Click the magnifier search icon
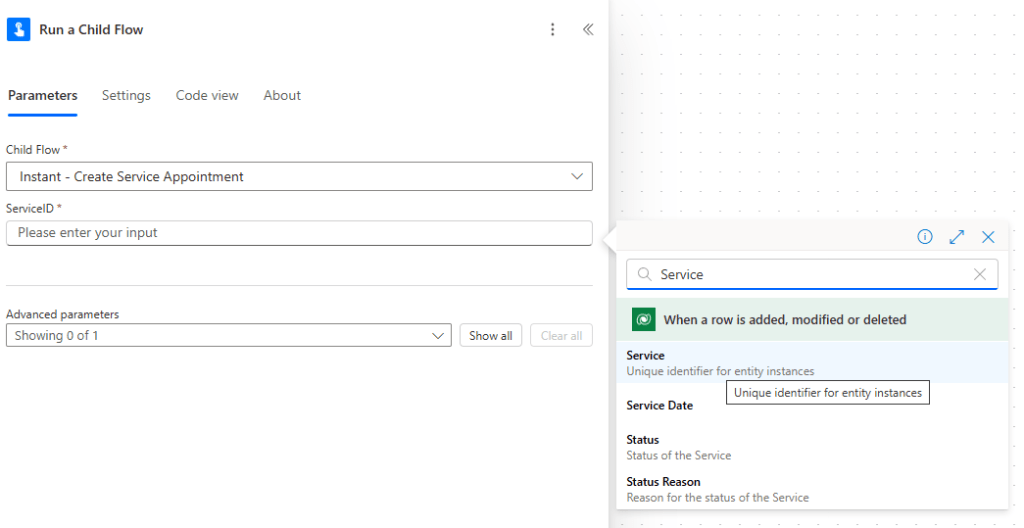The height and width of the screenshot is (528, 1024). (644, 274)
